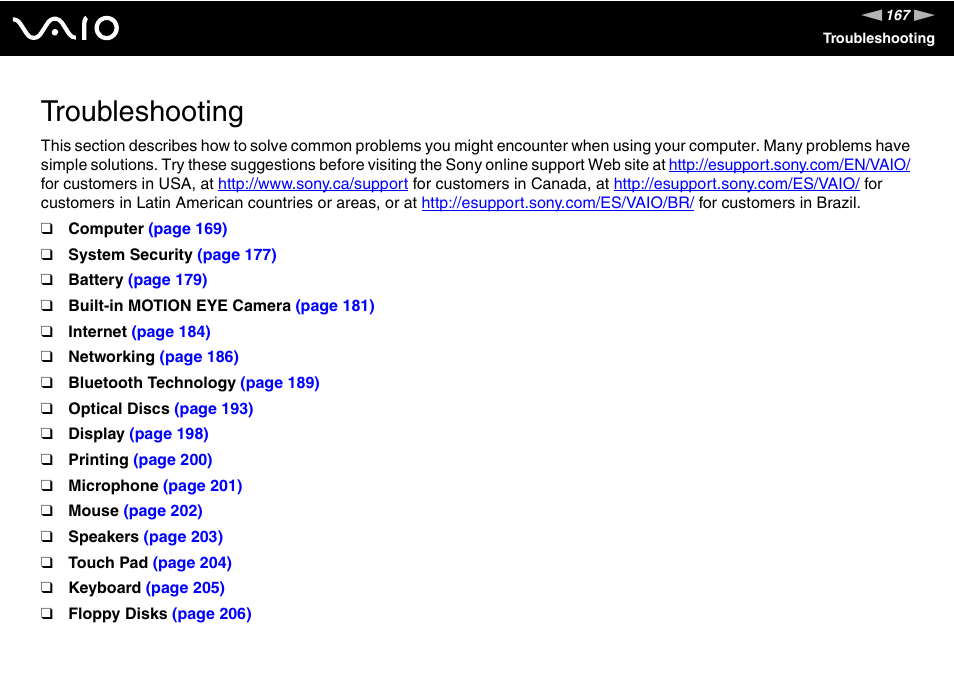Jump to Computer (page 169)
The height and width of the screenshot is (674, 954).
pyautogui.click(x=187, y=229)
